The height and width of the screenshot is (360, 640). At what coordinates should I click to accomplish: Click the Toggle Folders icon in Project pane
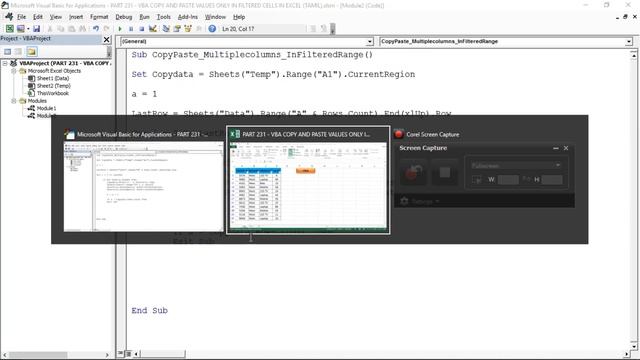tap(32, 51)
